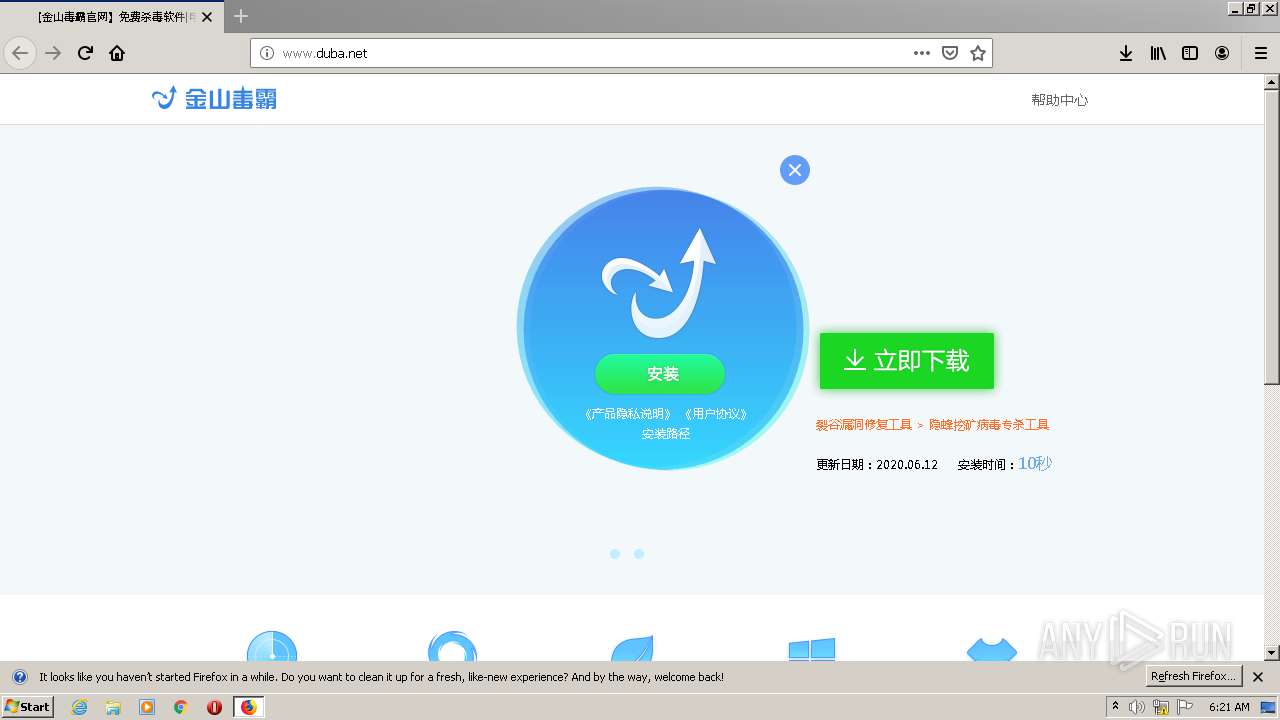Click the volume speaker tray icon
This screenshot has height=720, width=1280.
click(1137, 707)
